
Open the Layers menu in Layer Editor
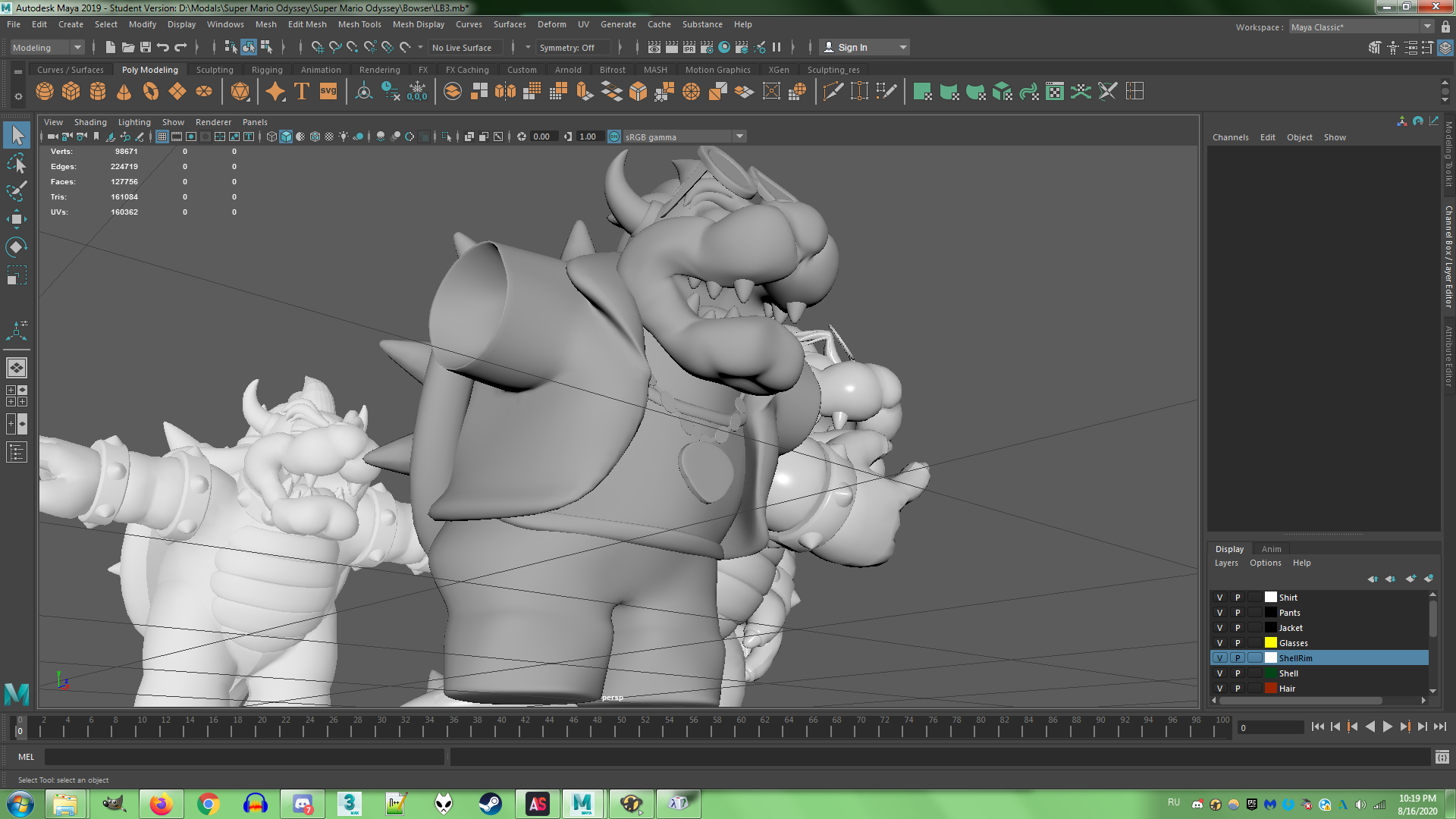[1226, 563]
